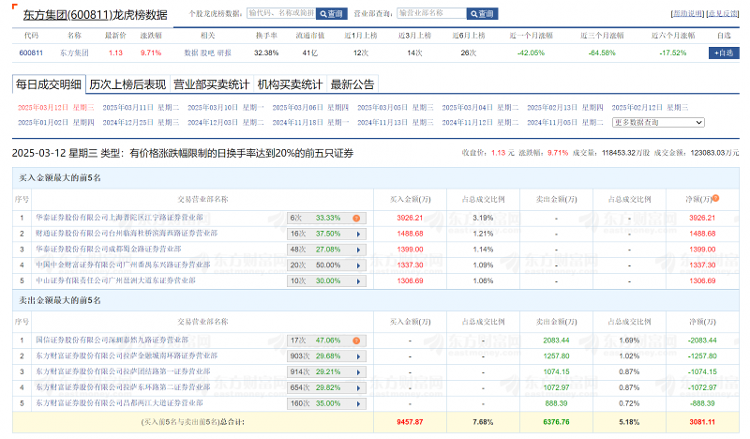Image resolution: width=750 pixels, height=439 pixels.
Task: Switch to 历次上榜后表现 tab
Action: coord(127,84)
